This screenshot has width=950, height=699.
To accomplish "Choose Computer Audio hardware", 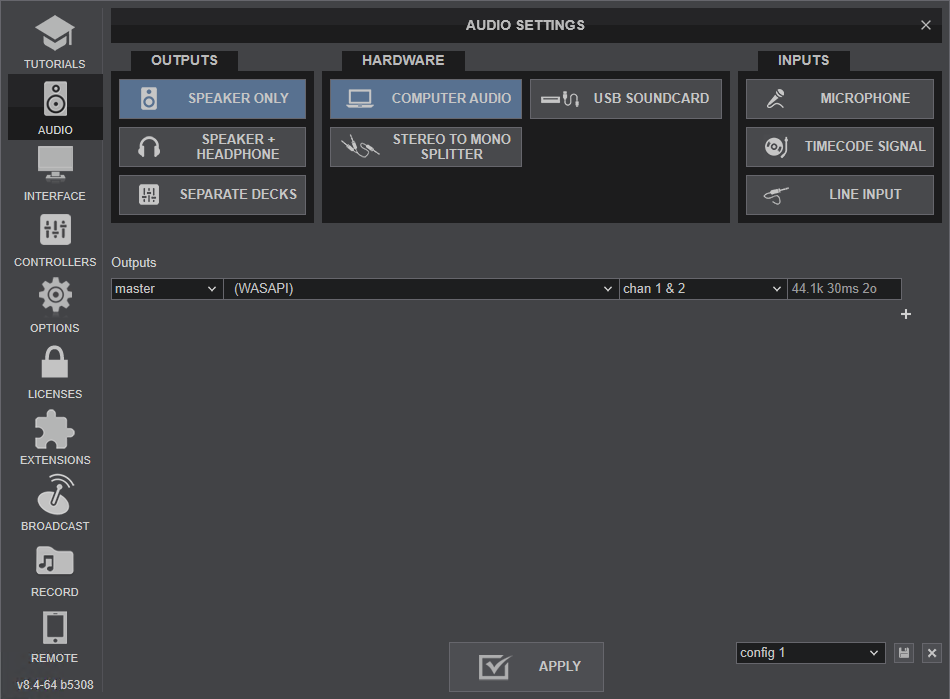I will [426, 99].
